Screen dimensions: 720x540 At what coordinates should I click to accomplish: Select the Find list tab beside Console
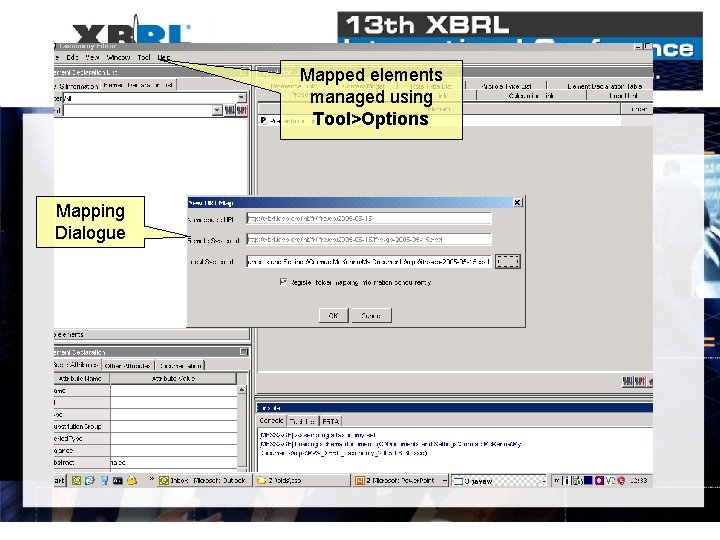pos(302,421)
